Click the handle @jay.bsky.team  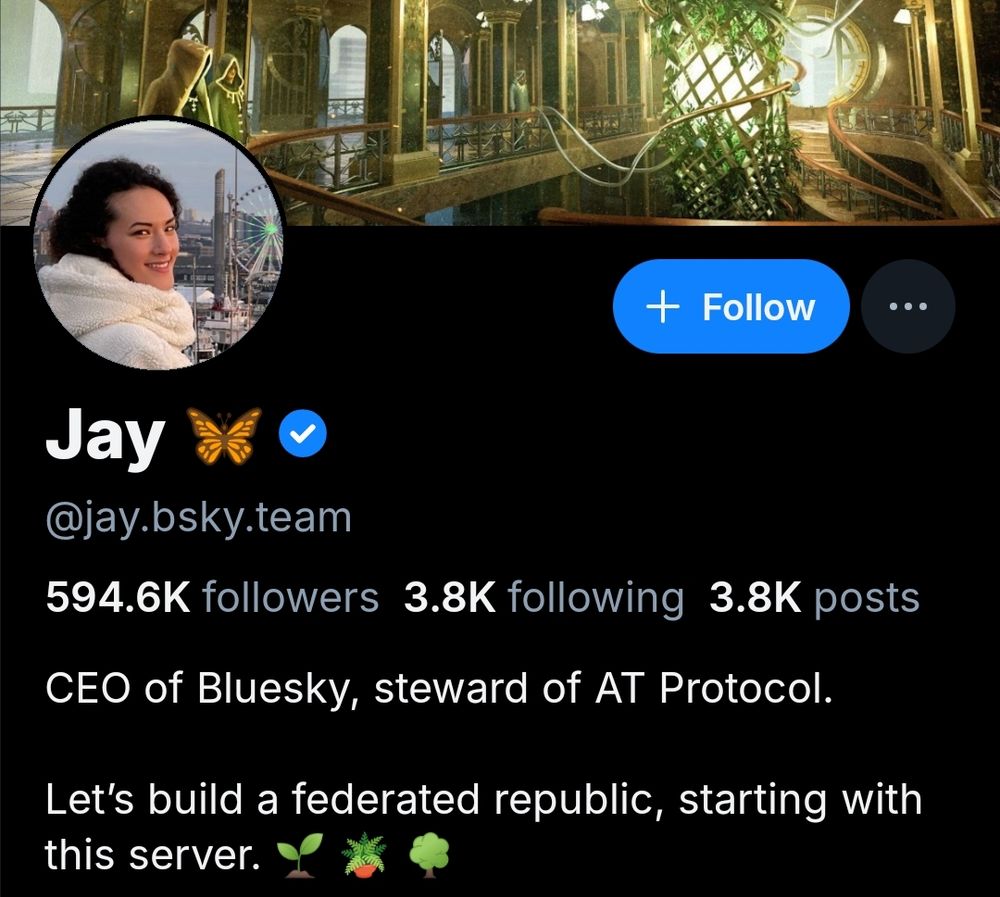click(198, 518)
